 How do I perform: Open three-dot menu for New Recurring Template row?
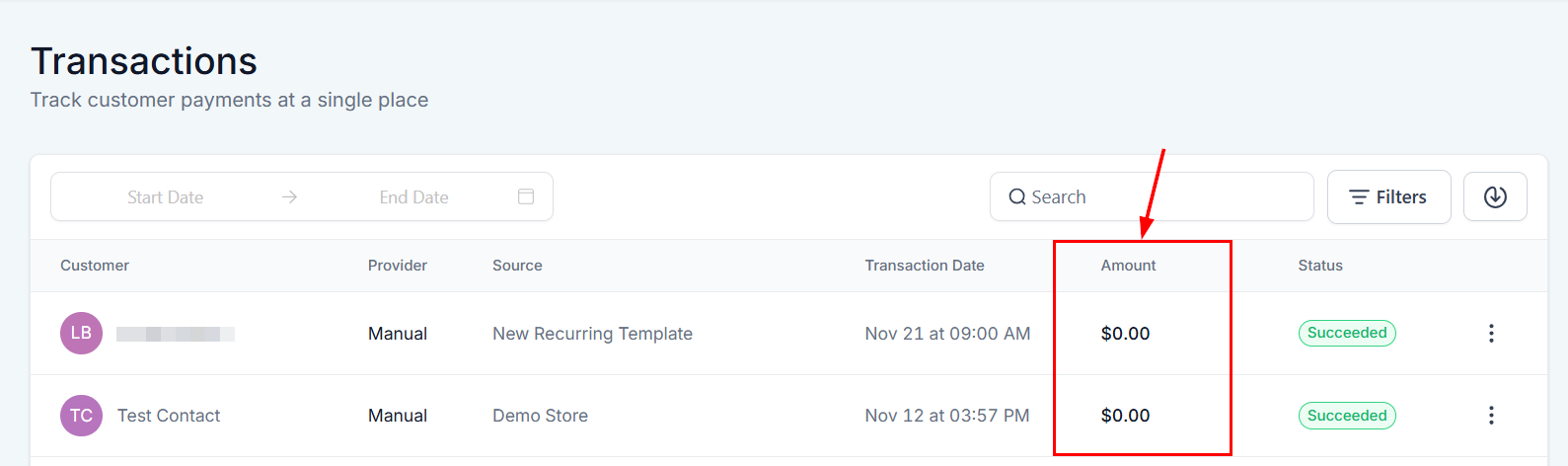click(x=1491, y=334)
